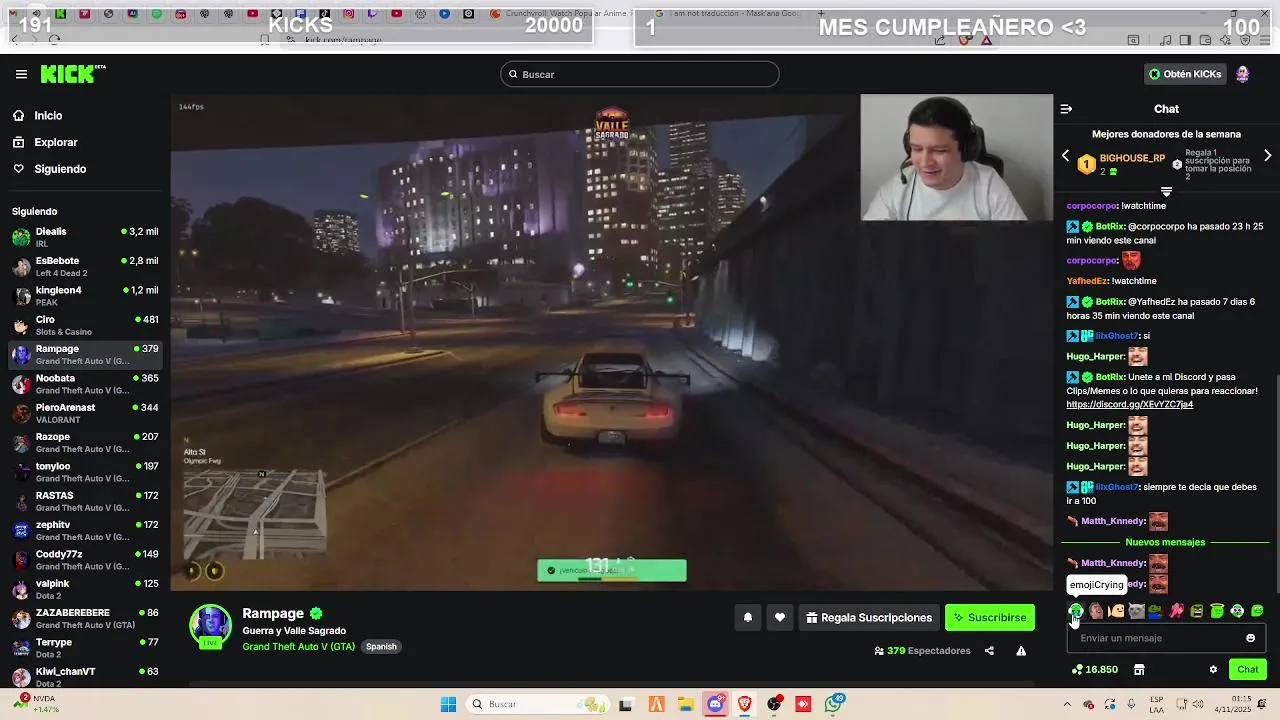Open OBS Studio from the taskbar
1280x720 pixels.
774,704
